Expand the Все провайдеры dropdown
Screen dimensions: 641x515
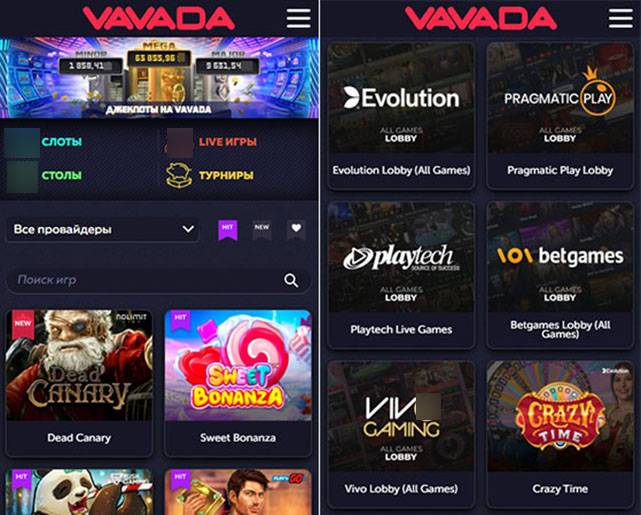102,229
